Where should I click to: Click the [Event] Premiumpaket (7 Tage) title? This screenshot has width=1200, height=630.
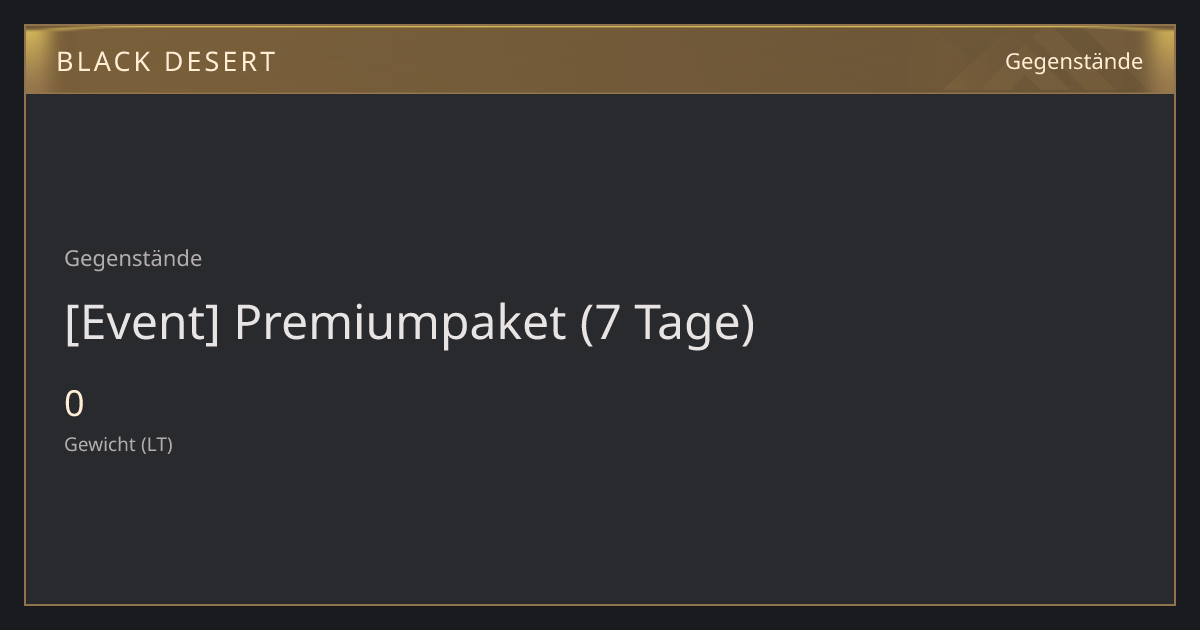[x=409, y=323]
